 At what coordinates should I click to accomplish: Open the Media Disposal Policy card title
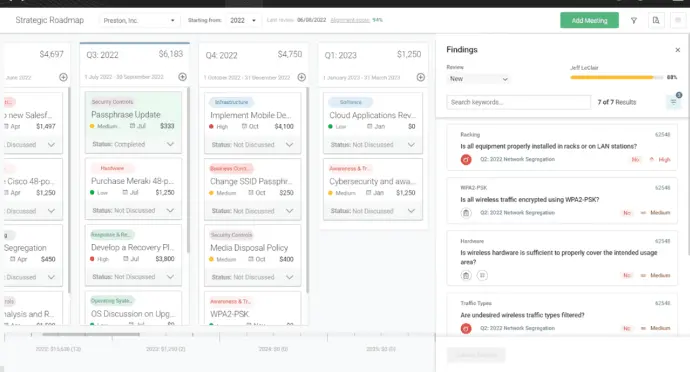(249, 248)
